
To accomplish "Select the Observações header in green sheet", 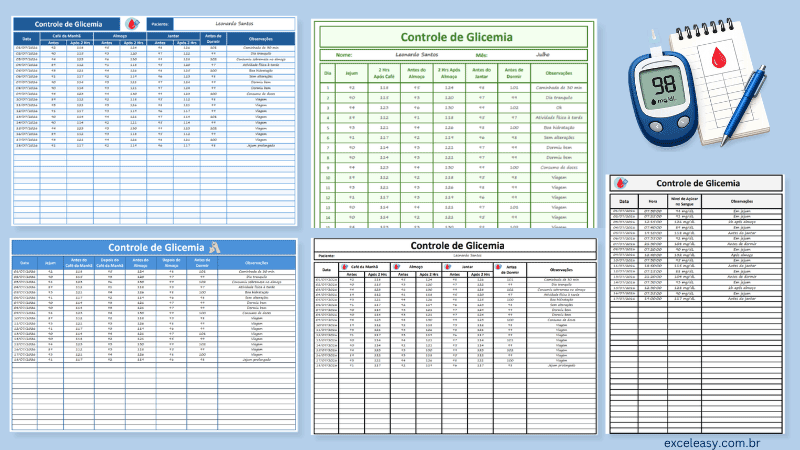I will click(x=559, y=73).
